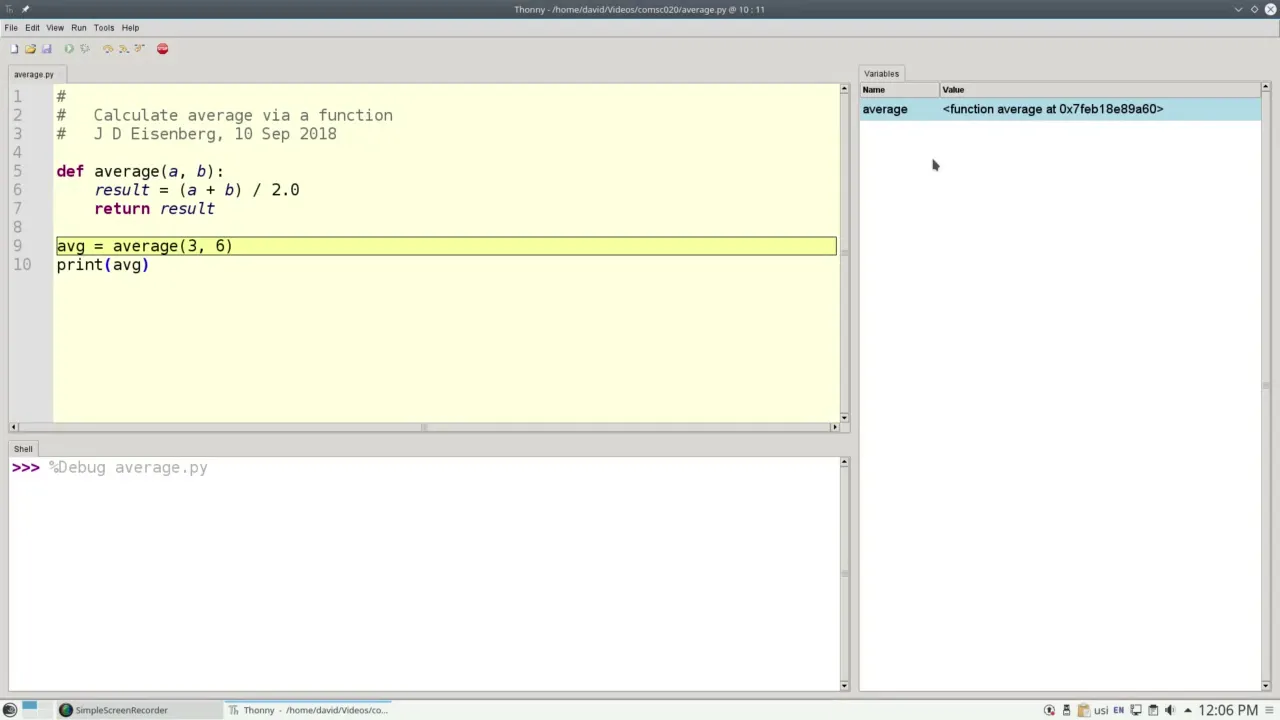Click the Open file folder icon
Image resolution: width=1280 pixels, height=720 pixels.
click(30, 48)
